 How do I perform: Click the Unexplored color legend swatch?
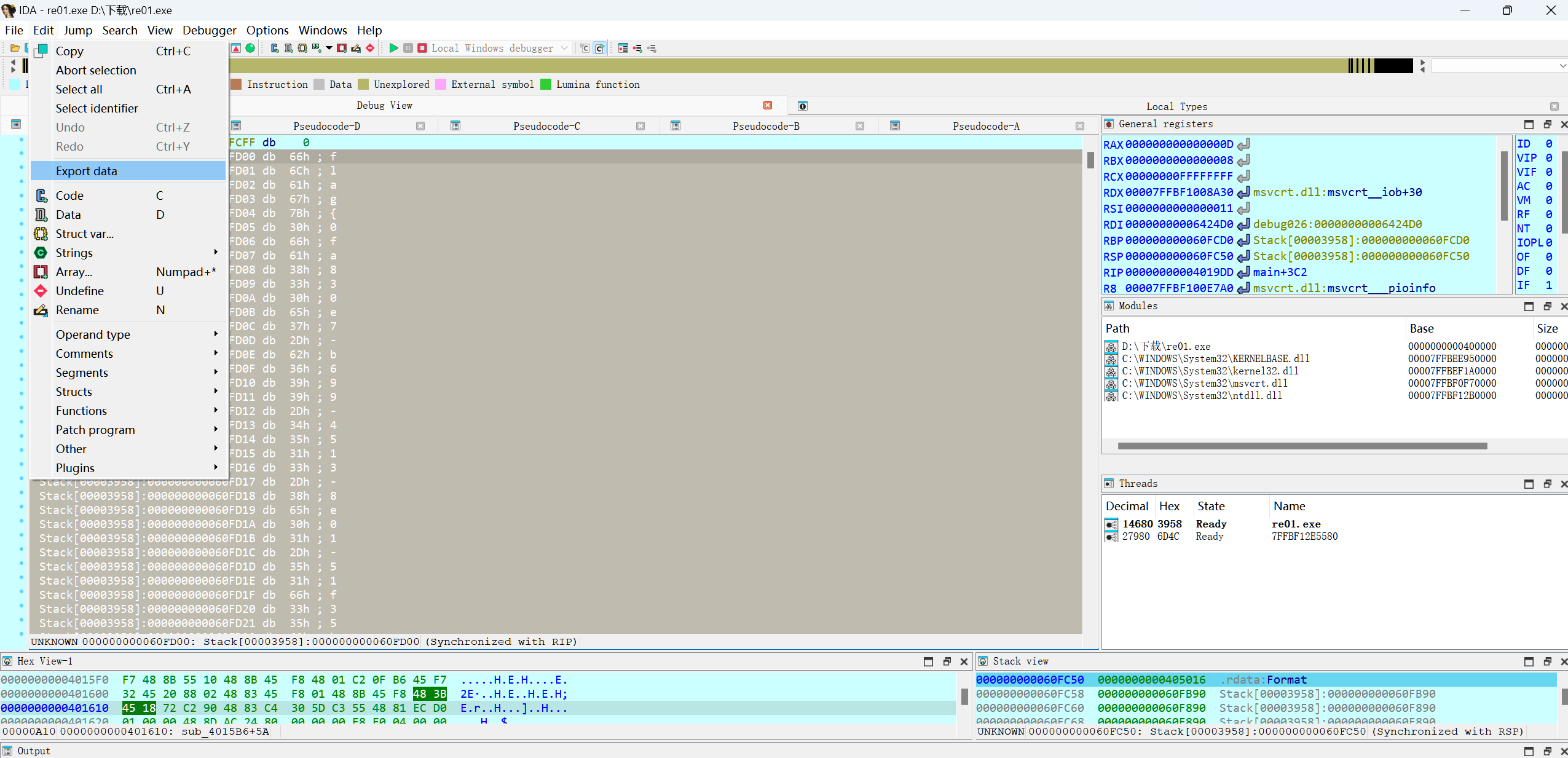tap(363, 85)
